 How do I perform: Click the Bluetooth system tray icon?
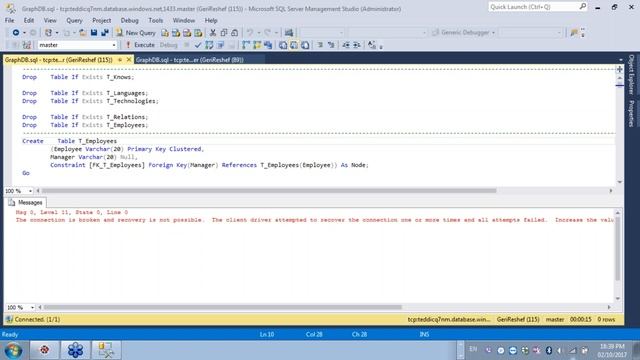pos(549,351)
